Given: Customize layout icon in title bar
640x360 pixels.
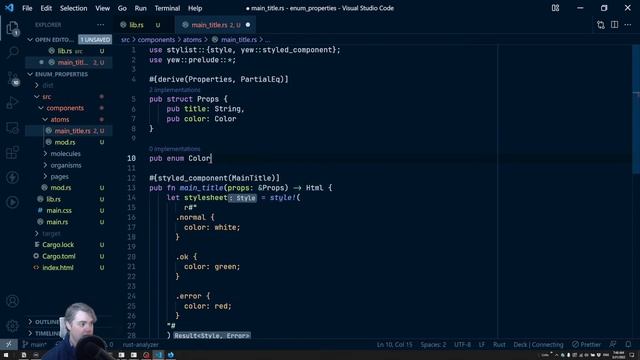Looking at the screenshot, I should click(x=555, y=8).
